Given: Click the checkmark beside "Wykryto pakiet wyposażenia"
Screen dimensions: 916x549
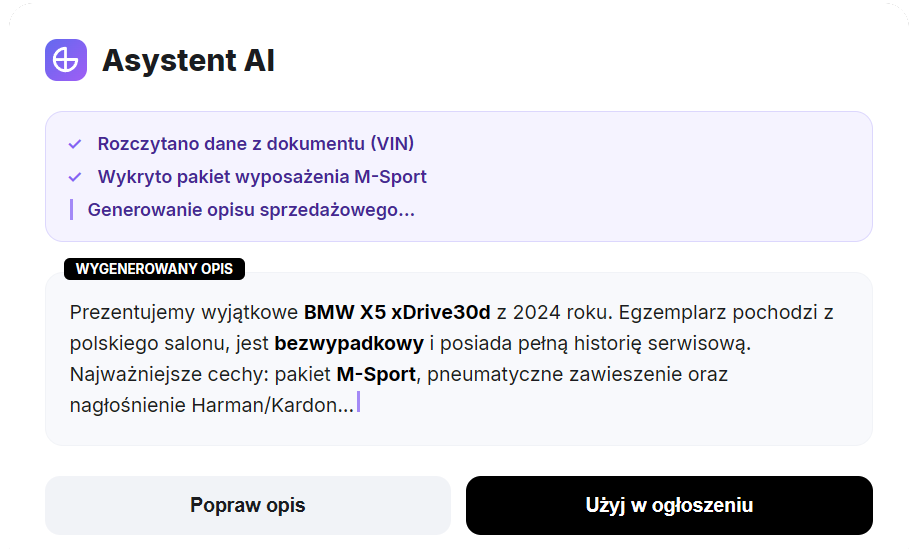Looking at the screenshot, I should pos(74,177).
